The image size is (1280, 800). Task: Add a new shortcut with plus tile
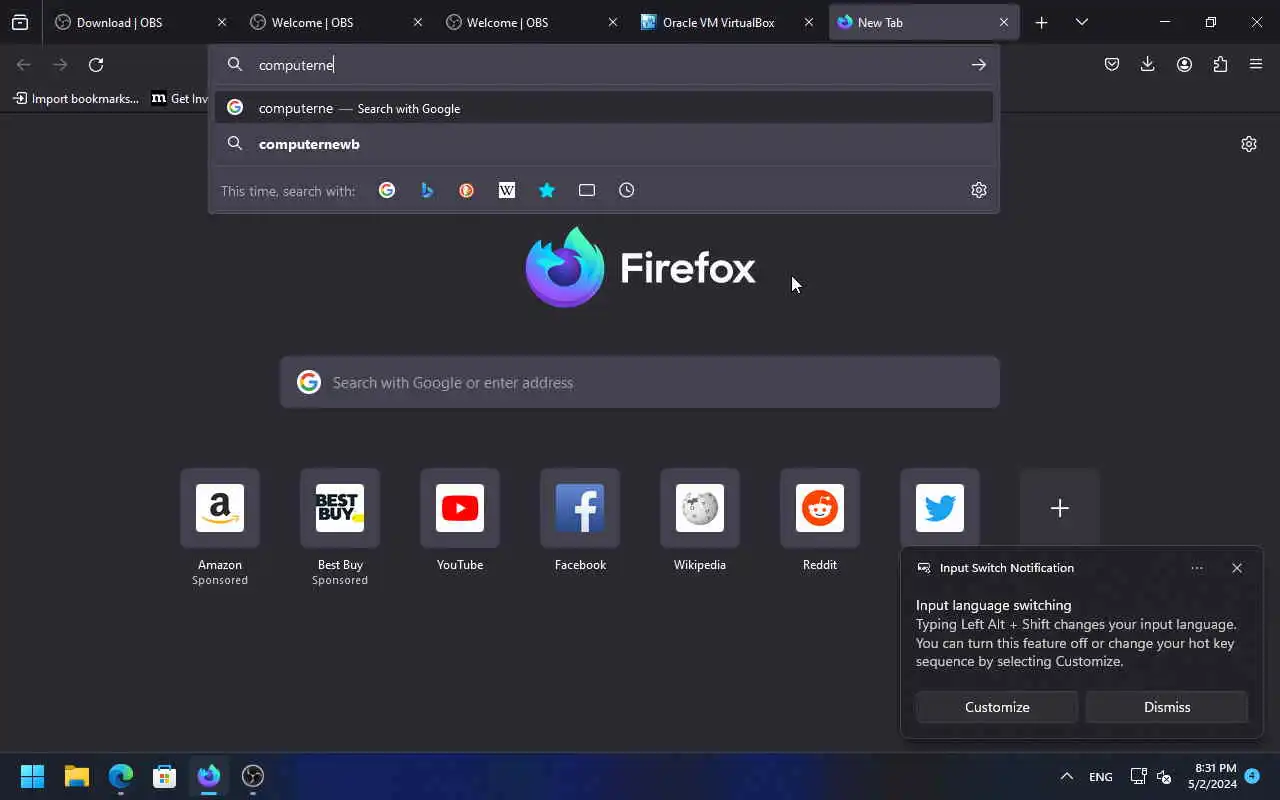point(1060,508)
